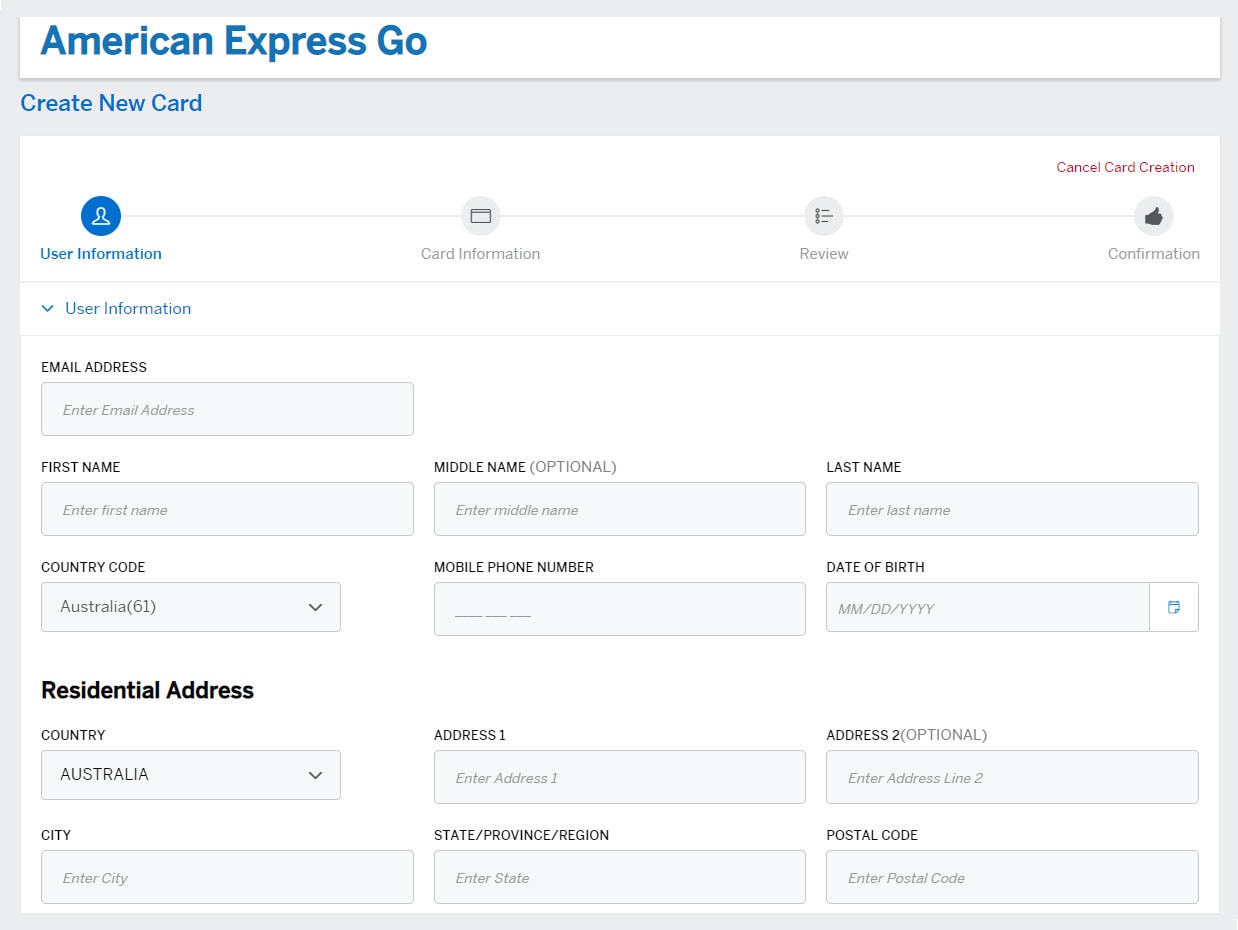Screen dimensions: 1238x930
Task: Open the Country Code selector
Action: click(190, 607)
